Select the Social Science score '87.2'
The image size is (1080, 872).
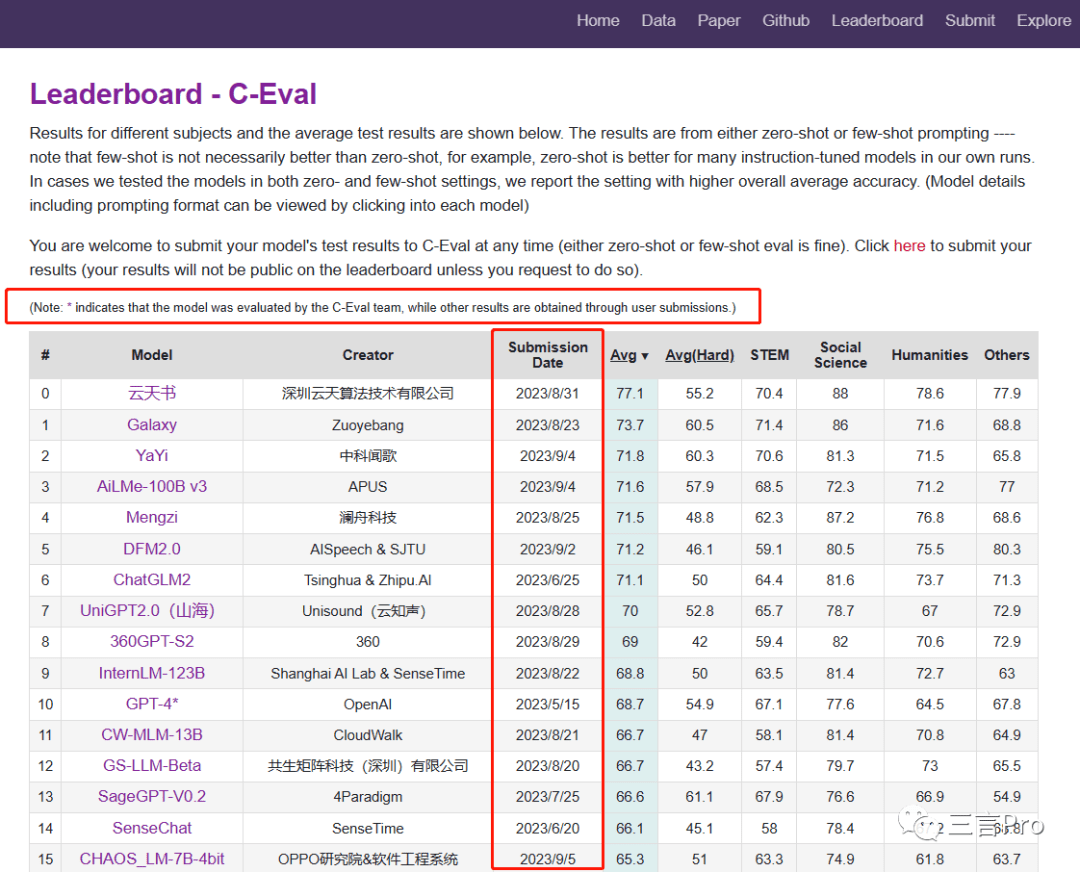point(840,518)
